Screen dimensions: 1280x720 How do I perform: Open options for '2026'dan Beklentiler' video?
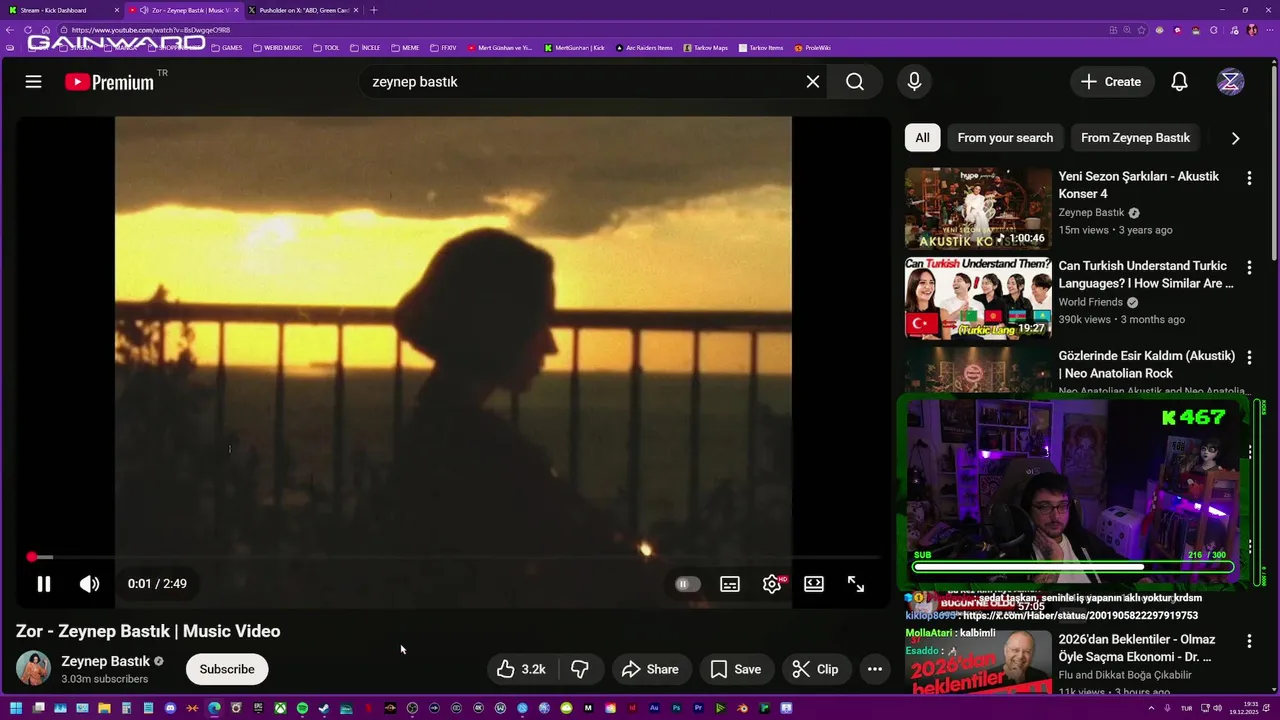click(x=1249, y=641)
